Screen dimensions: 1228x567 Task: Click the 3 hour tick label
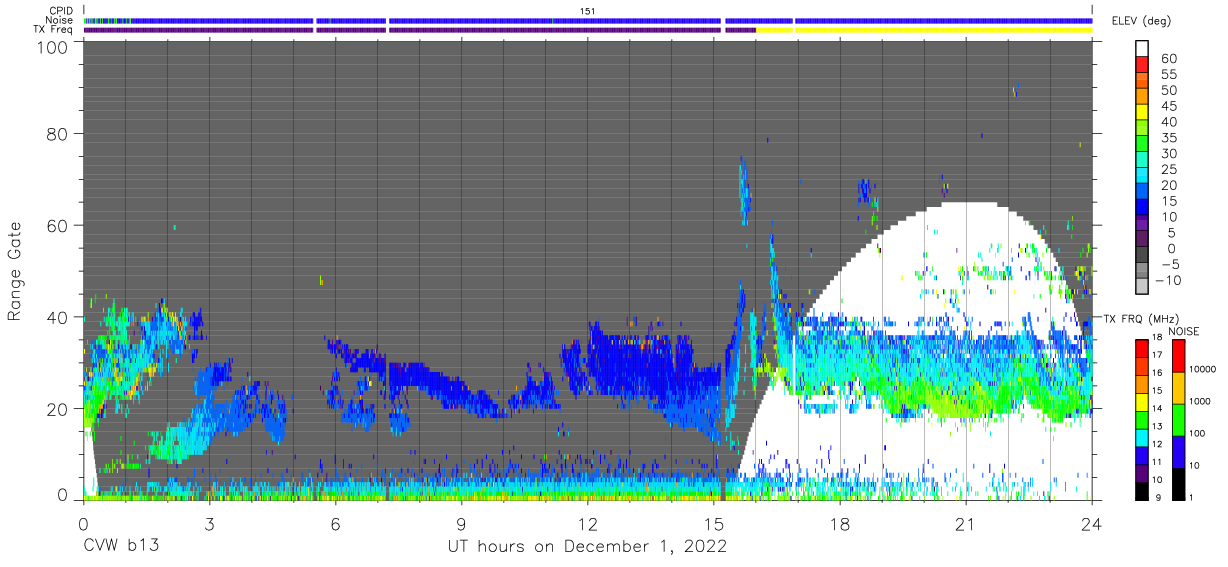(x=209, y=524)
